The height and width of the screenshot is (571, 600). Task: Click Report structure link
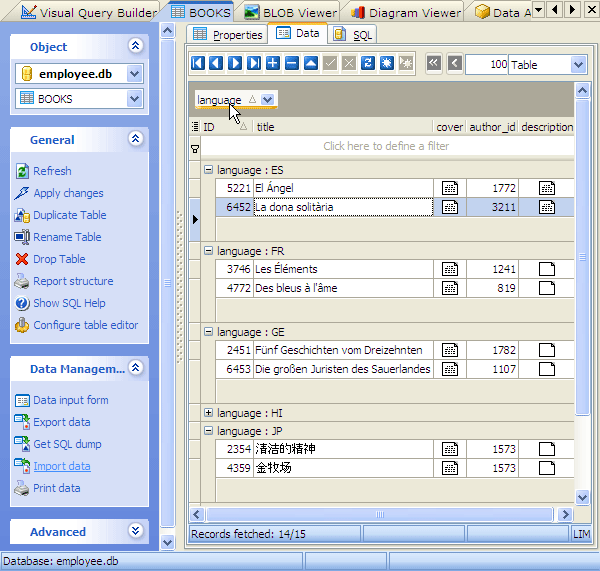(73, 281)
